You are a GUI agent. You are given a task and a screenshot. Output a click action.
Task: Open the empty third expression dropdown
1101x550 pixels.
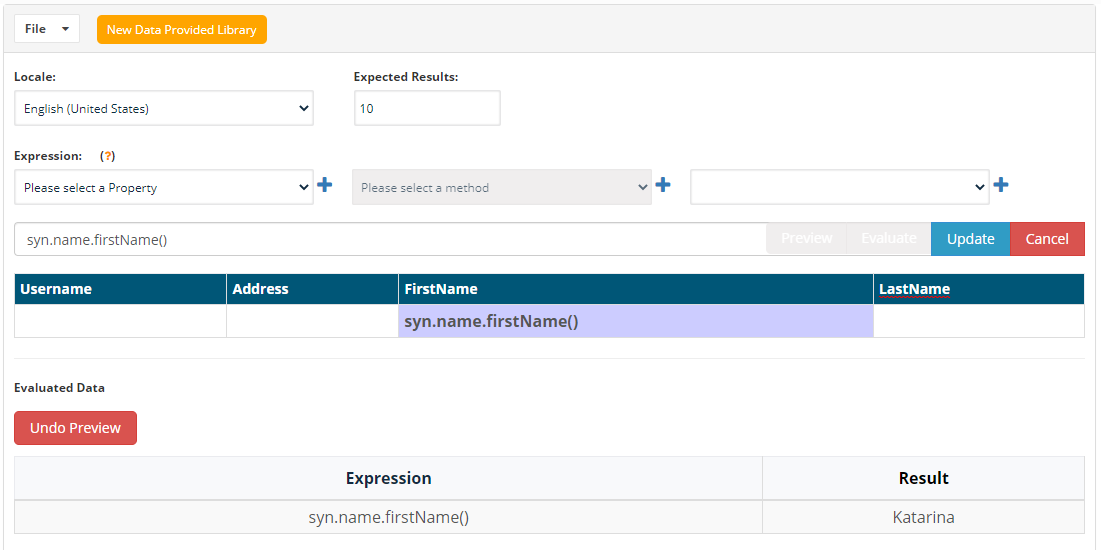coord(839,187)
